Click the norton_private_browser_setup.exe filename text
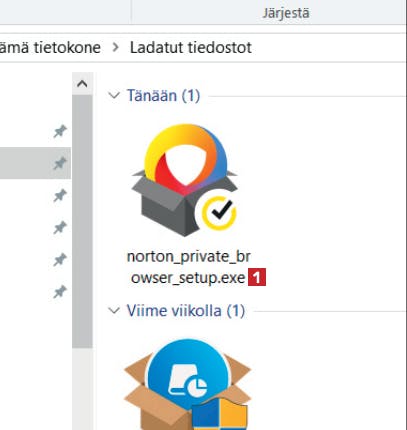407x430 pixels. pos(189,267)
